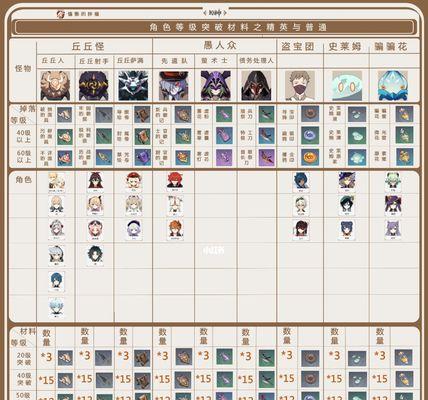Select the 丘丘射手 monster portrait
Viewport: 428px width, 400px height.
[94, 85]
